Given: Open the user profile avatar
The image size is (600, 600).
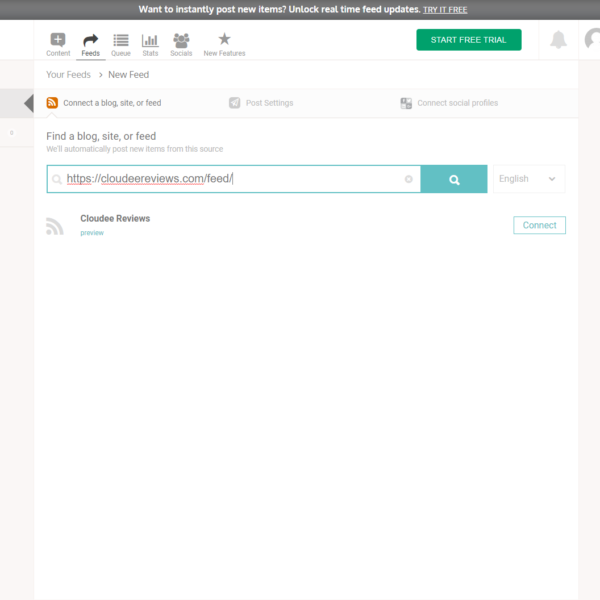Looking at the screenshot, I should click(x=592, y=39).
